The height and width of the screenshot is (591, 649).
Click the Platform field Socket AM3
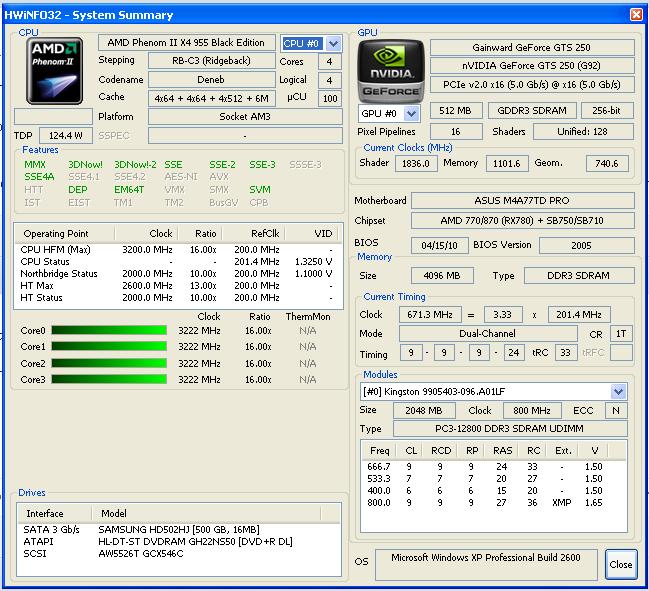[x=245, y=117]
